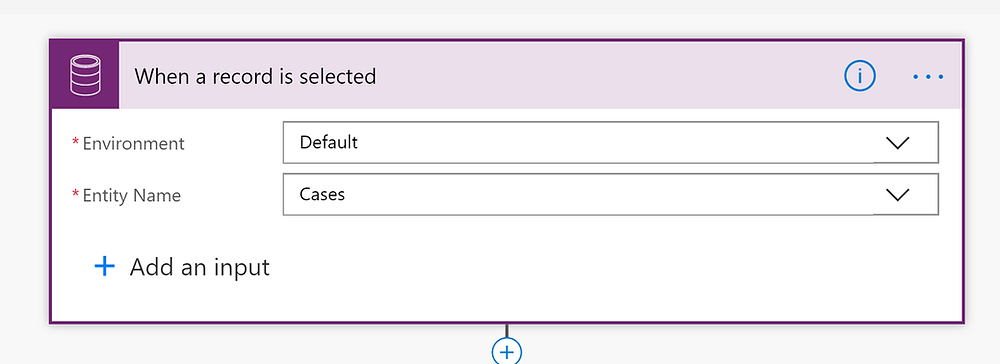Expand the Environment dropdown showing Default
The height and width of the screenshot is (364, 1000).
(x=610, y=142)
